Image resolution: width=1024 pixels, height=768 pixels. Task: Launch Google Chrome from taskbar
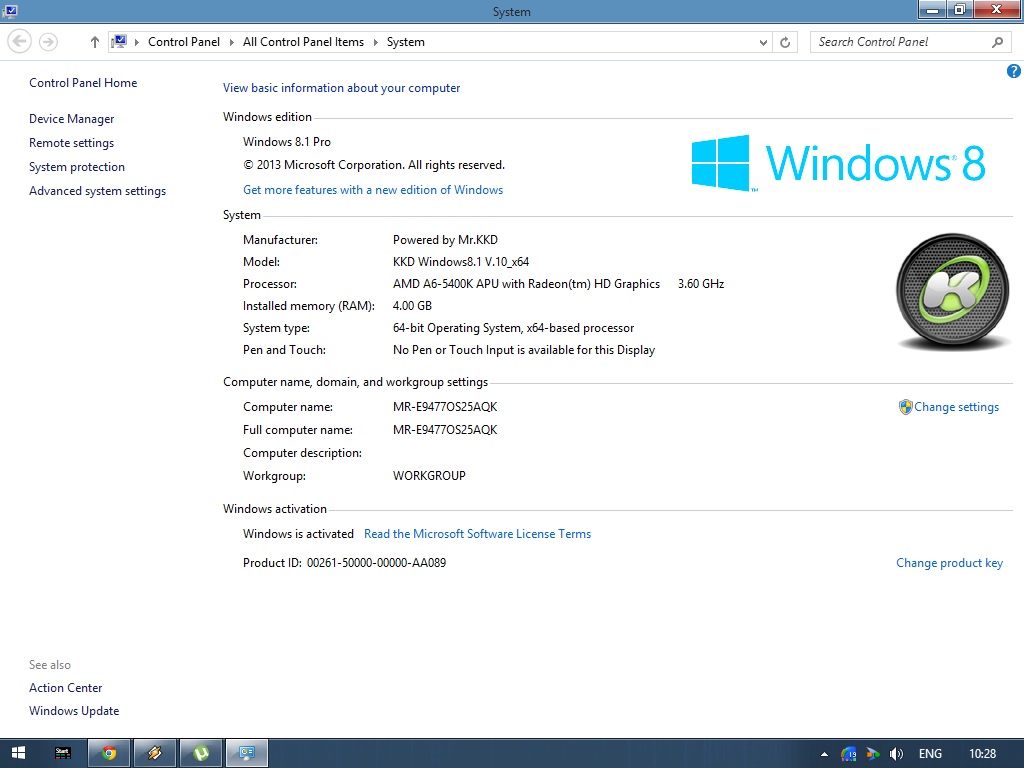point(109,753)
